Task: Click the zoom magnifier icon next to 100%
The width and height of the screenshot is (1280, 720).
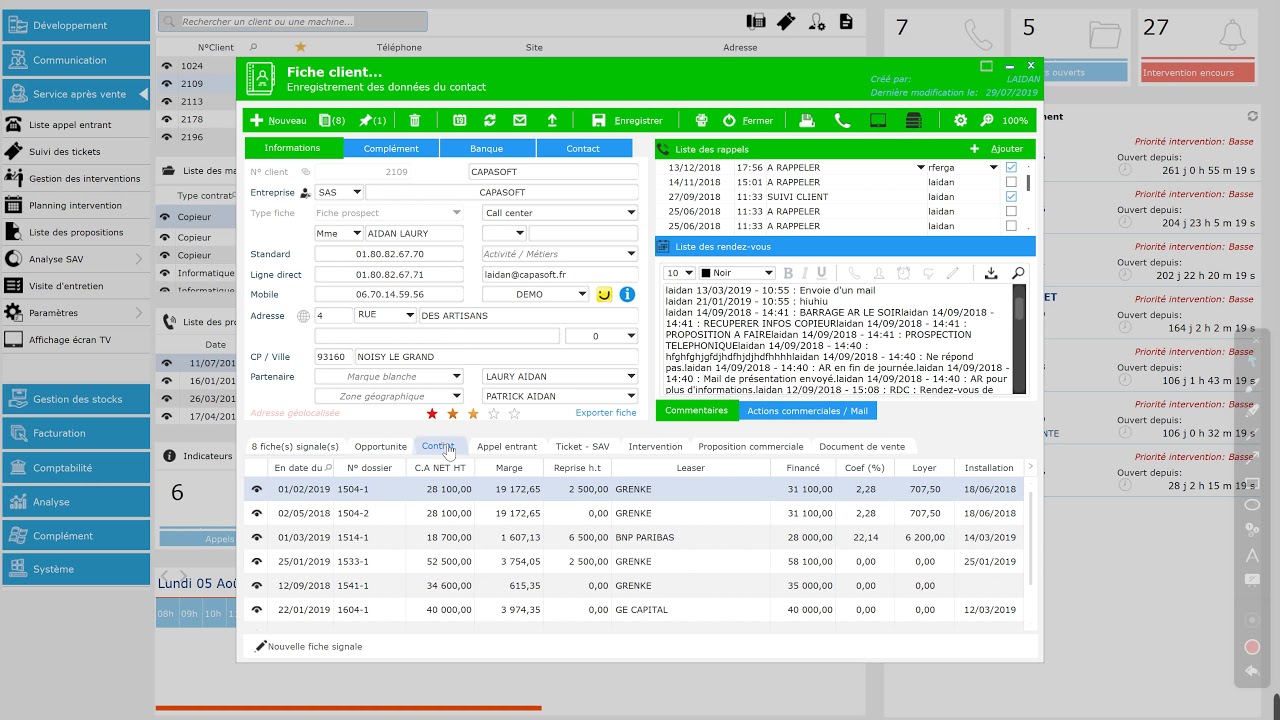Action: [987, 120]
